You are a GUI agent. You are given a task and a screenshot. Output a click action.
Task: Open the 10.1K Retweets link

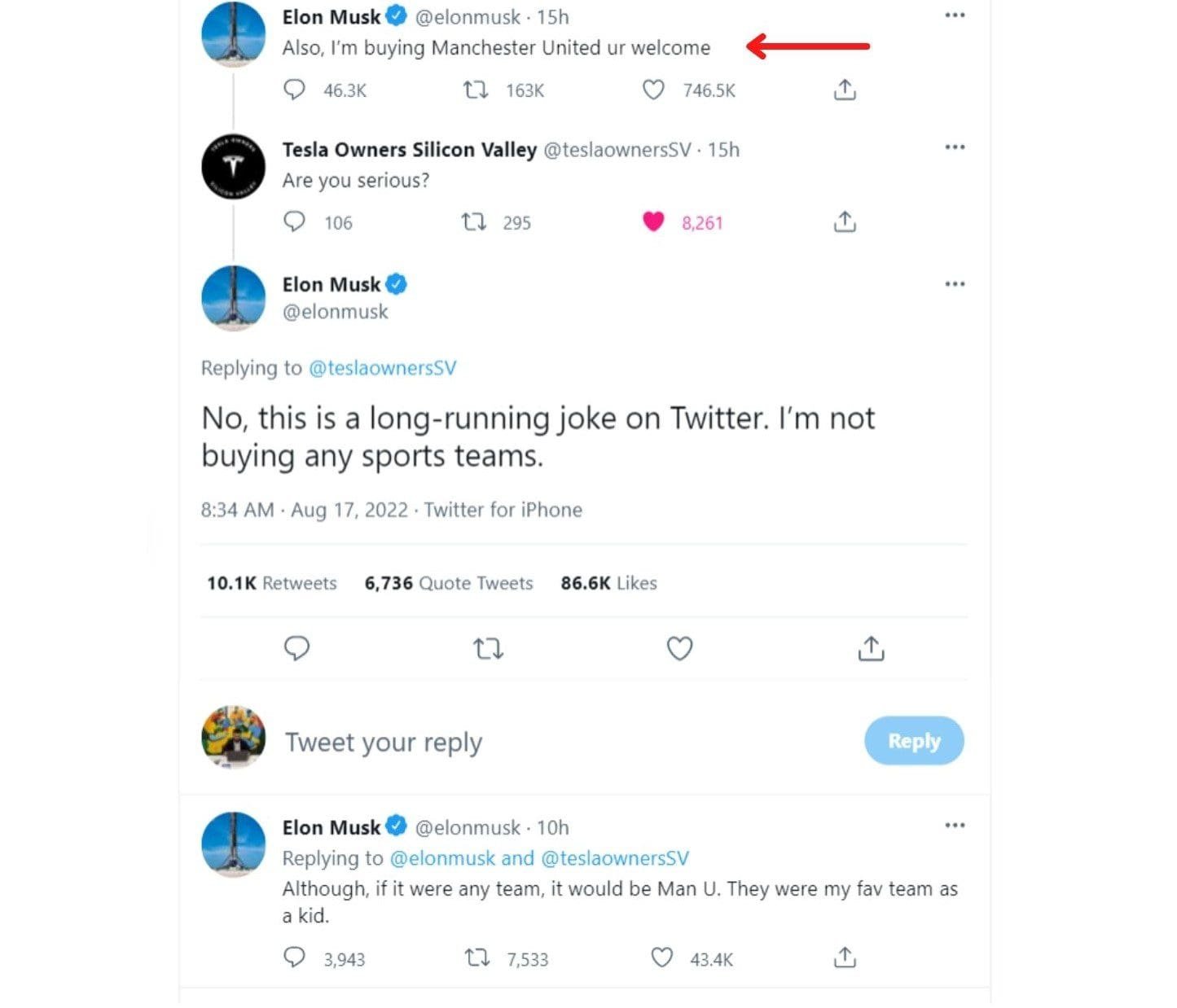pos(271,583)
